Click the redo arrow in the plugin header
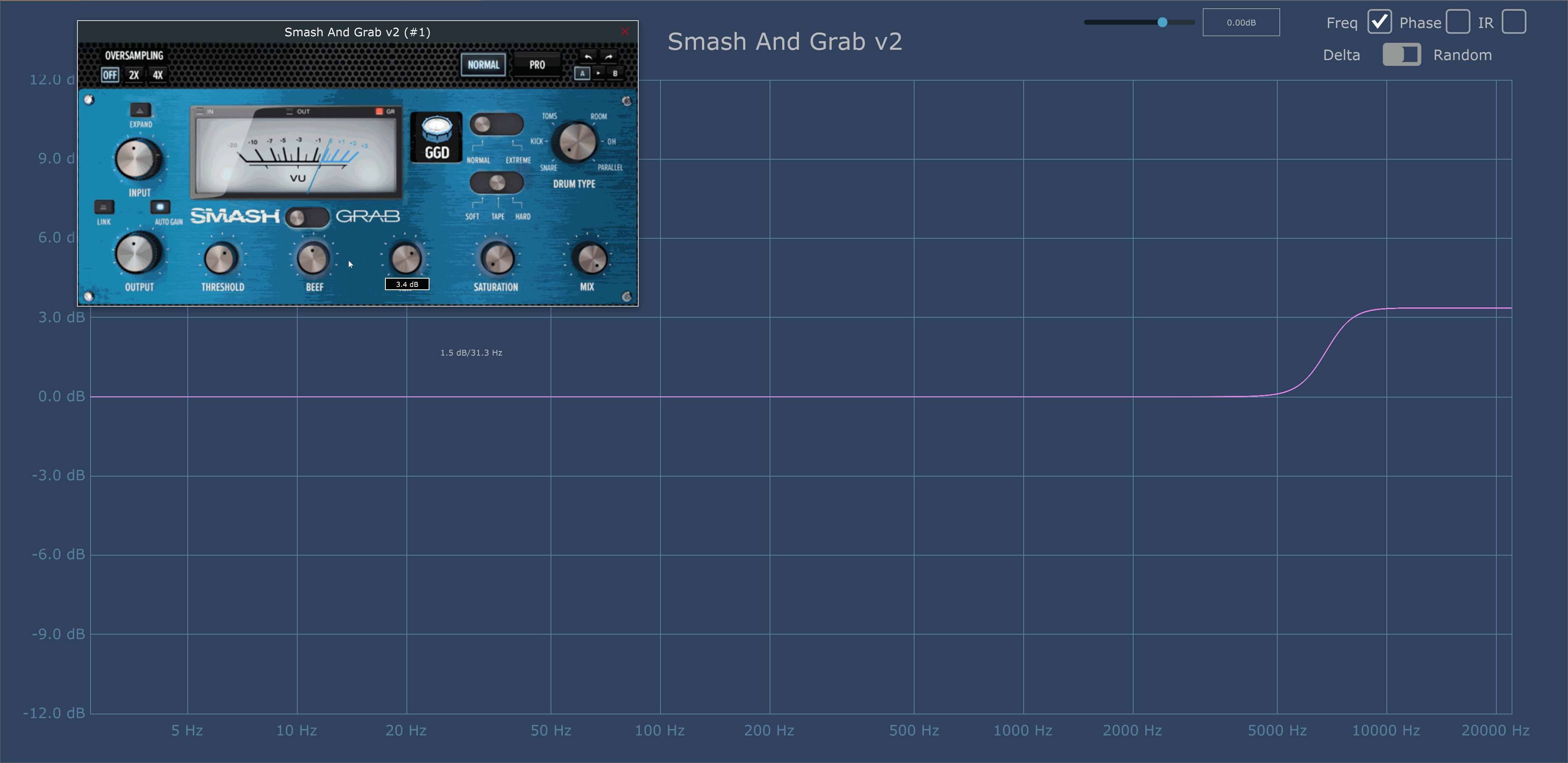The width and height of the screenshot is (1568, 763). point(609,56)
